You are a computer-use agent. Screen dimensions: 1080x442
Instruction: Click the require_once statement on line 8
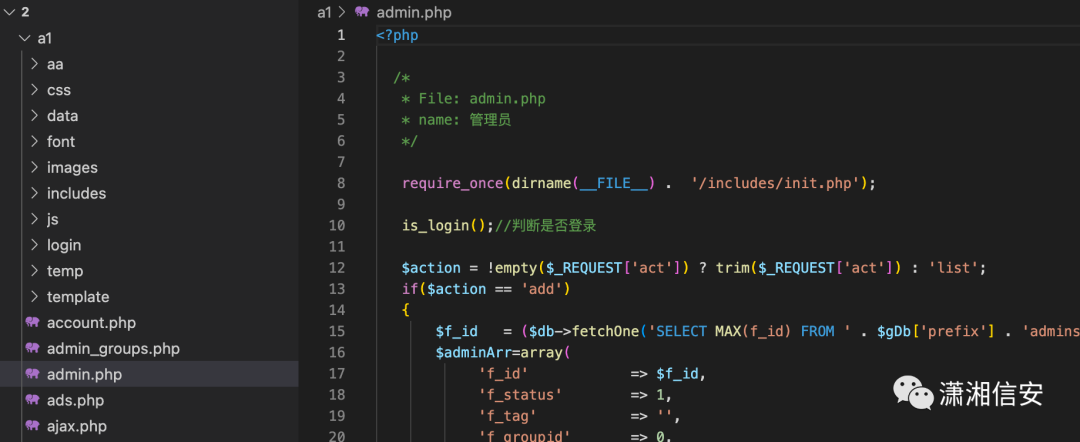[638, 183]
